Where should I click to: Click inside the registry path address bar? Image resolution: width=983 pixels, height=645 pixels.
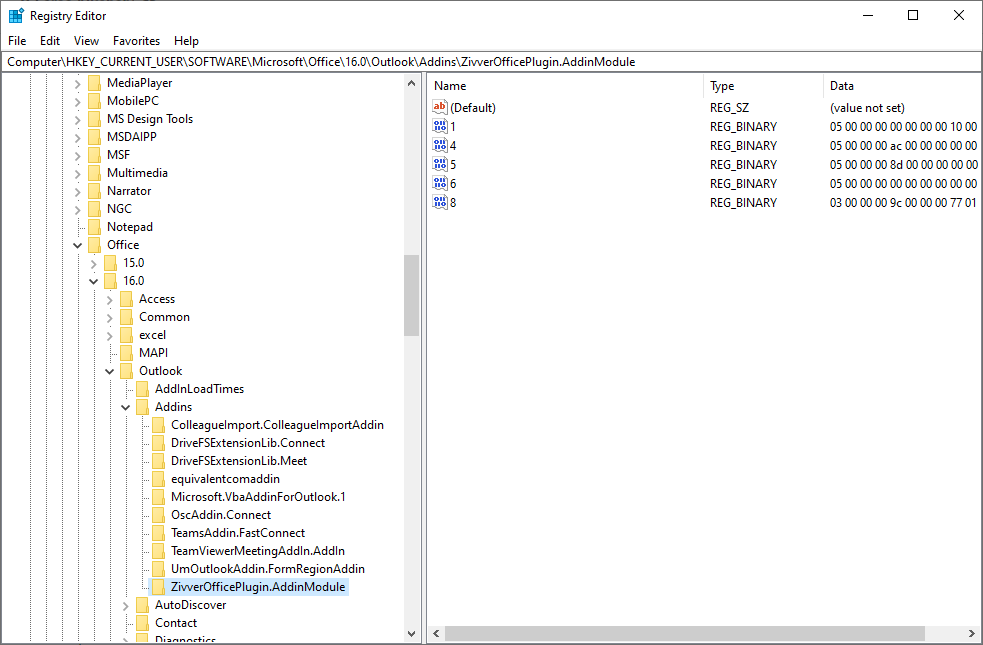tap(400, 61)
